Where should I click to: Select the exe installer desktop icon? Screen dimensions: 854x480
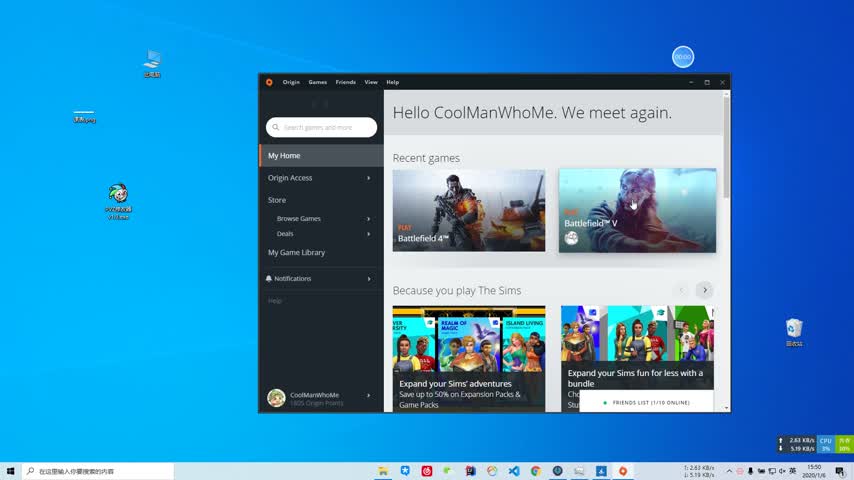118,202
